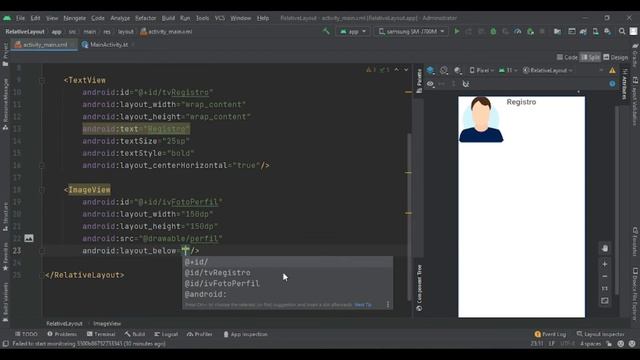Choose @+id/ suggestion from autocomplete list
640x360 pixels.
point(287,262)
